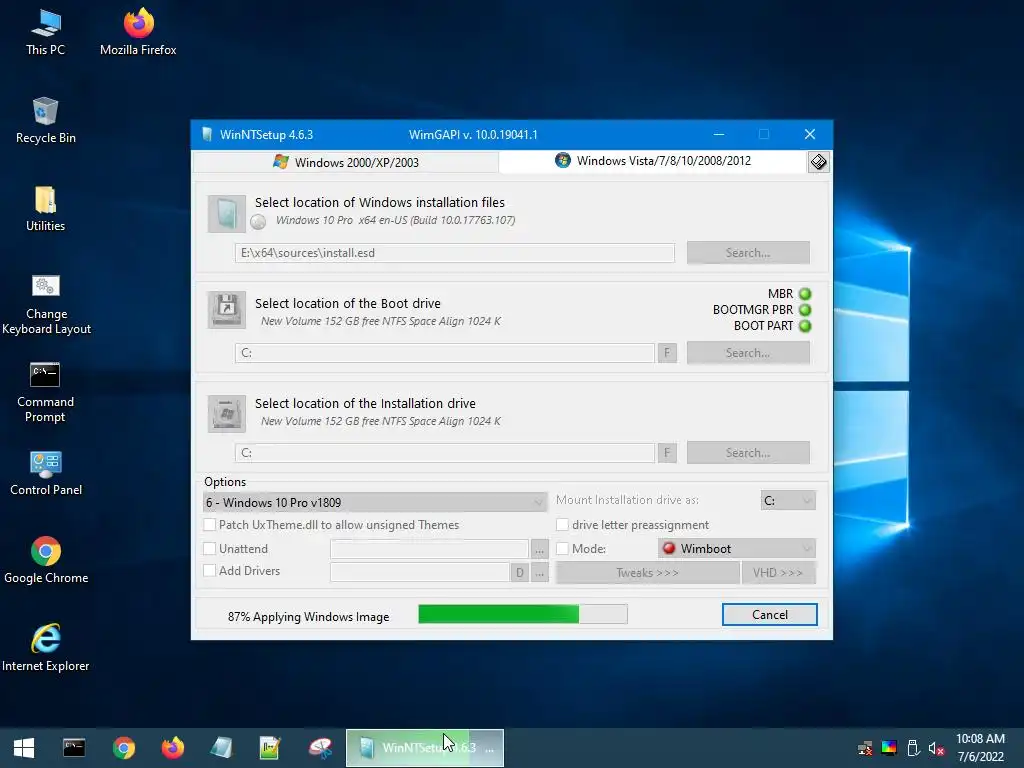Click F format button beside Boot drive
Image resolution: width=1024 pixels, height=768 pixels.
667,353
